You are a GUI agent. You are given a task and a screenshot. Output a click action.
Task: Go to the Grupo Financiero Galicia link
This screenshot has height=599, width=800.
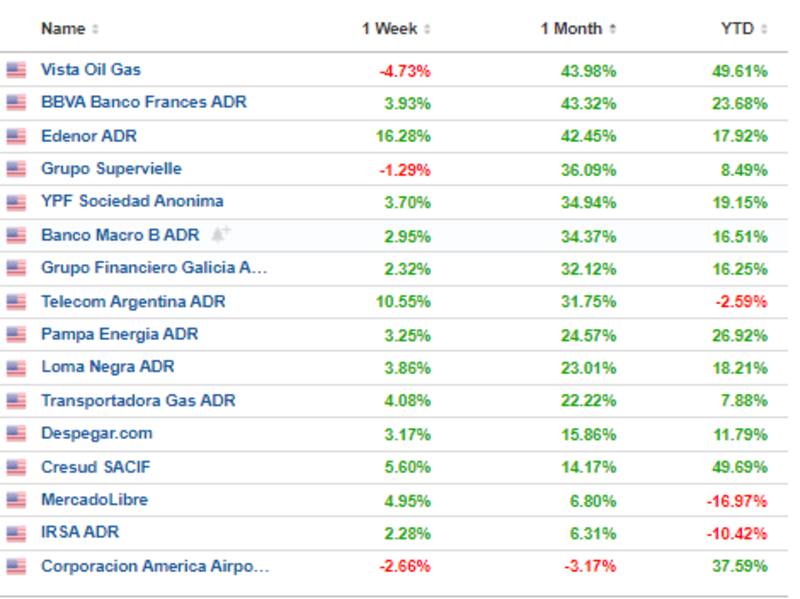tap(154, 268)
